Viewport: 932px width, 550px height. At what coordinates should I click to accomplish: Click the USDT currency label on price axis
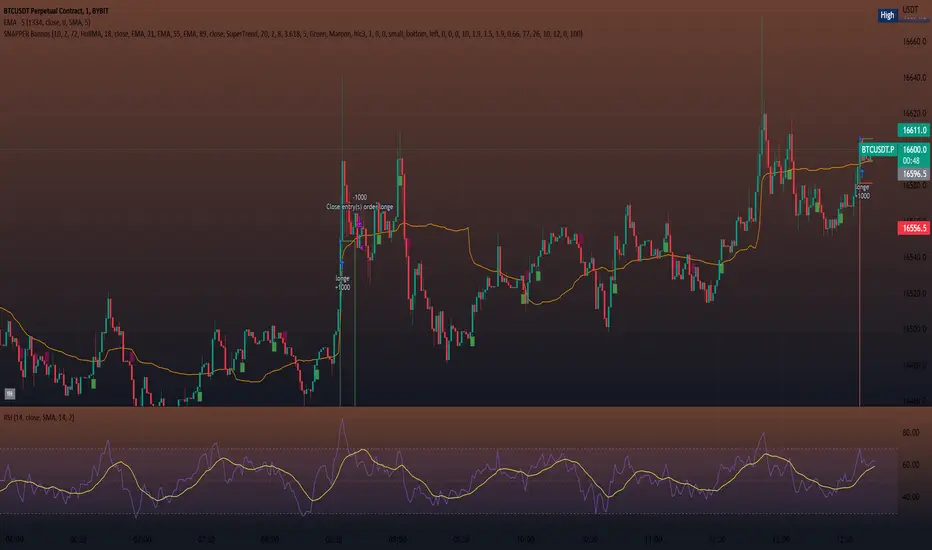tap(911, 9)
